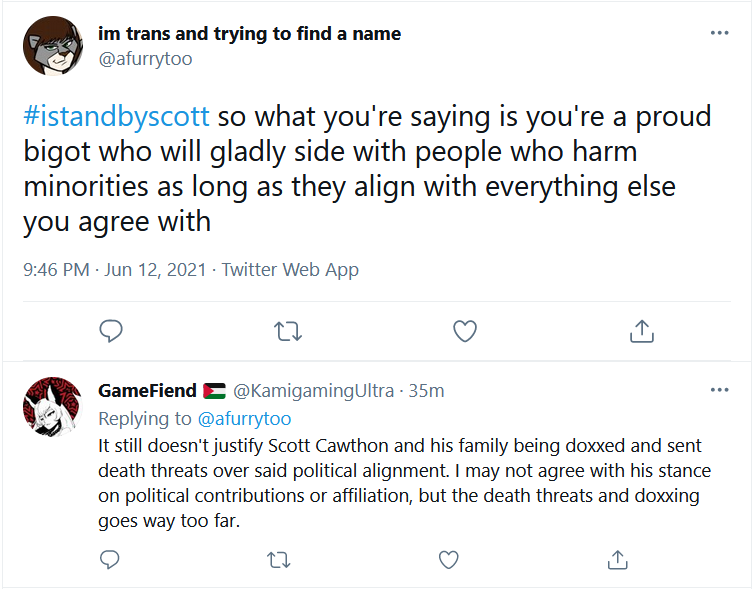752x589 pixels.
Task: Share GameFiend's reply tweet
Action: (618, 560)
